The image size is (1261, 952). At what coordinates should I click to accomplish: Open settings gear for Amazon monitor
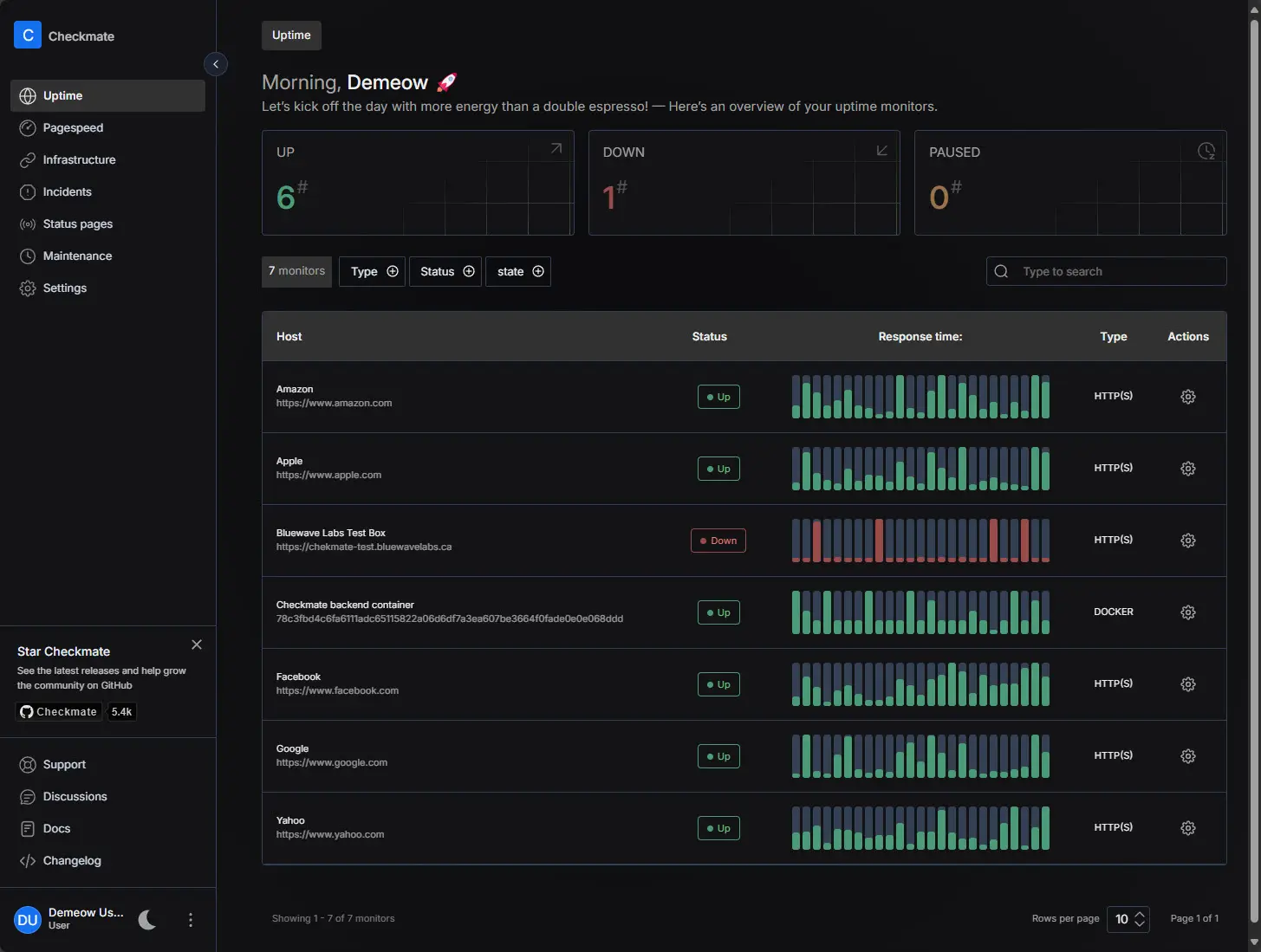[x=1187, y=397]
